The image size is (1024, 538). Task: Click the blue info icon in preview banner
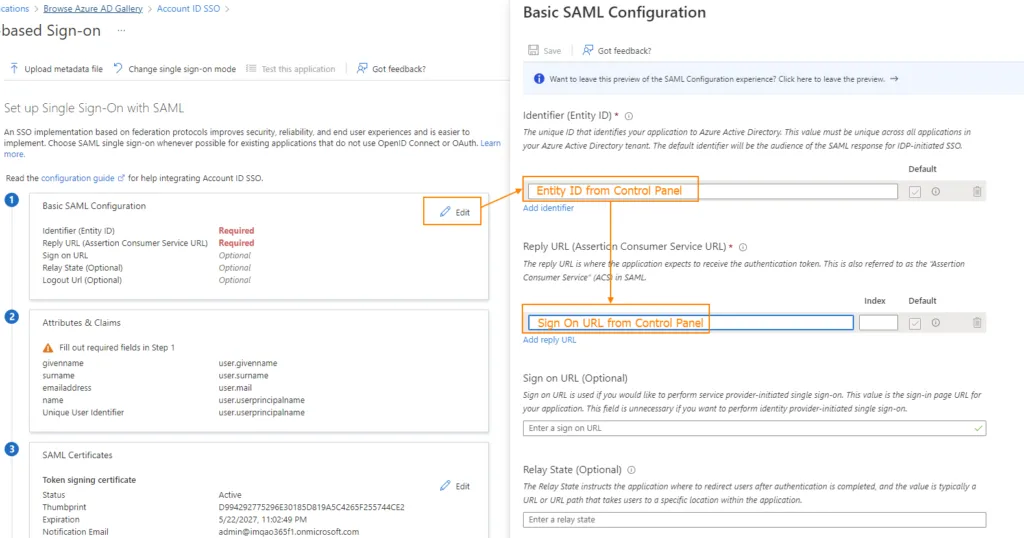tap(539, 79)
